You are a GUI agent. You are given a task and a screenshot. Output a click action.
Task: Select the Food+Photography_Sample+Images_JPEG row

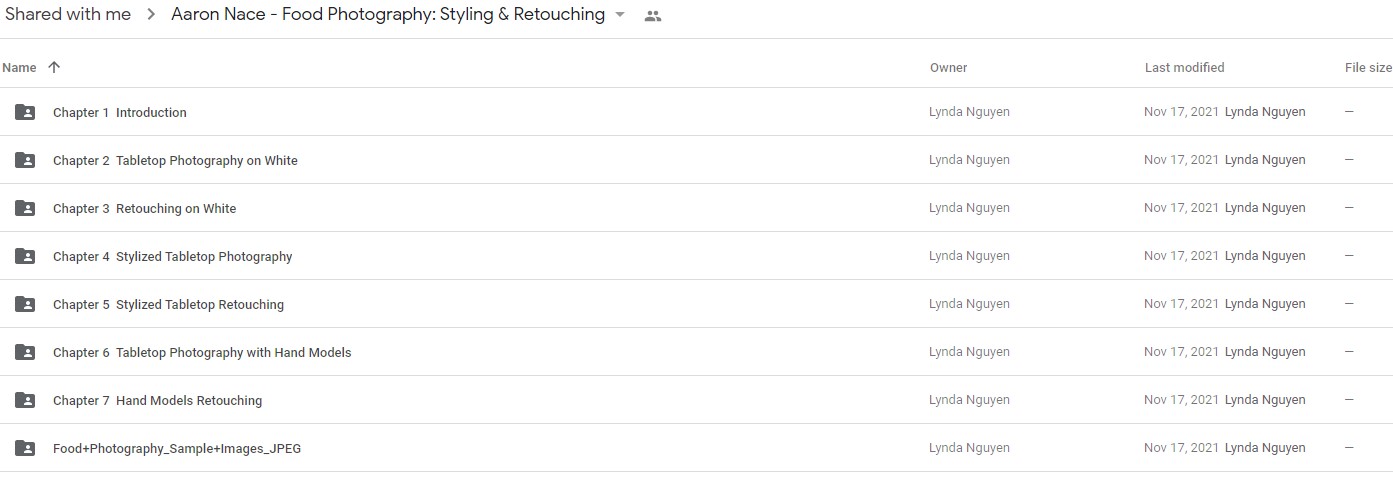[696, 448]
